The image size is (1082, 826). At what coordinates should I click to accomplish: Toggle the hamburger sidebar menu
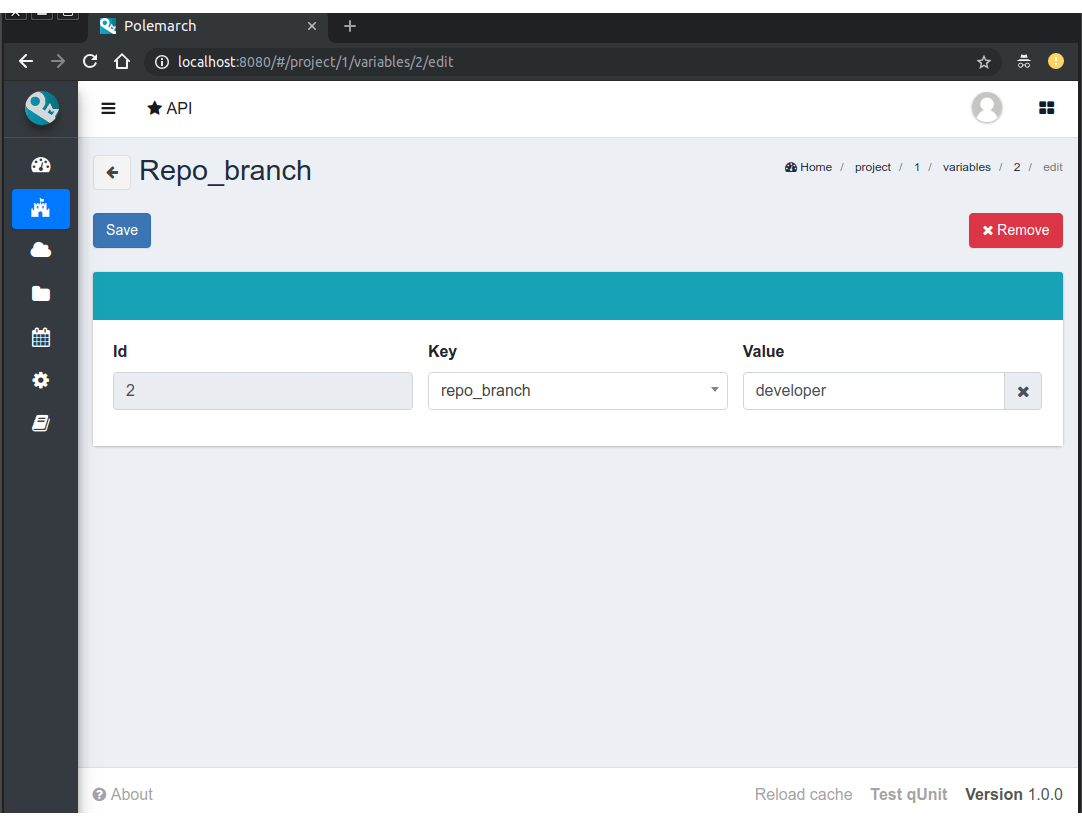click(108, 108)
